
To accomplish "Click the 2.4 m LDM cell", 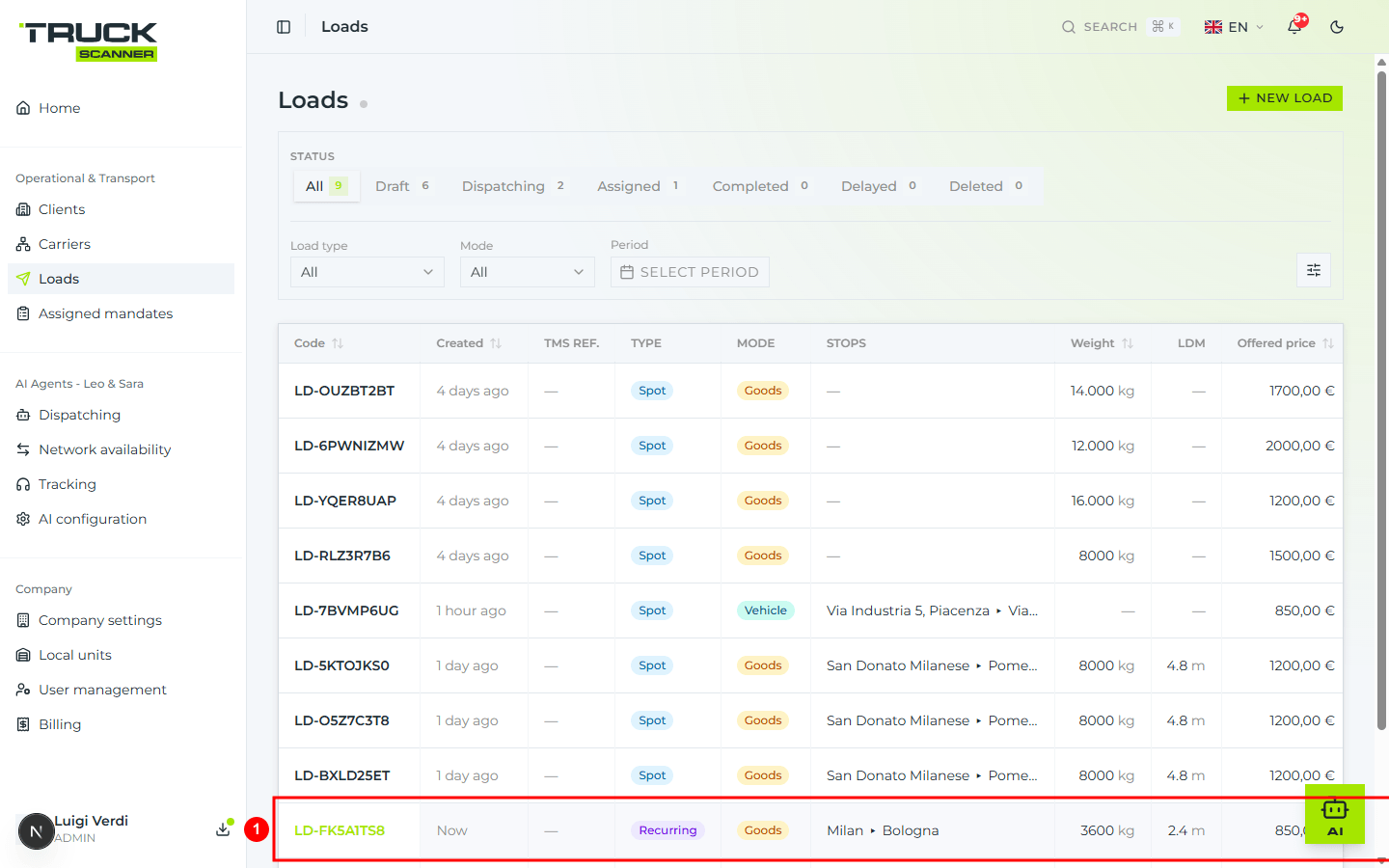I will (1185, 830).
